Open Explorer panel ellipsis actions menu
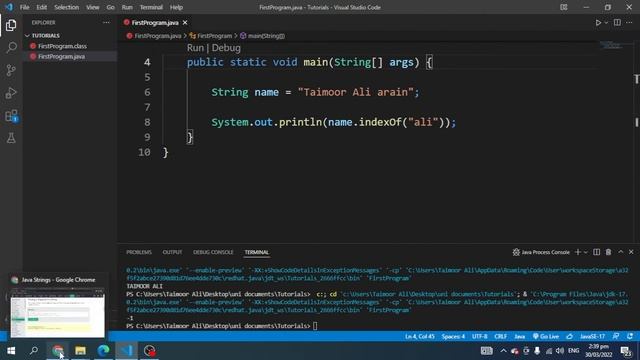Image resolution: width=640 pixels, height=360 pixels. pyautogui.click(x=106, y=23)
